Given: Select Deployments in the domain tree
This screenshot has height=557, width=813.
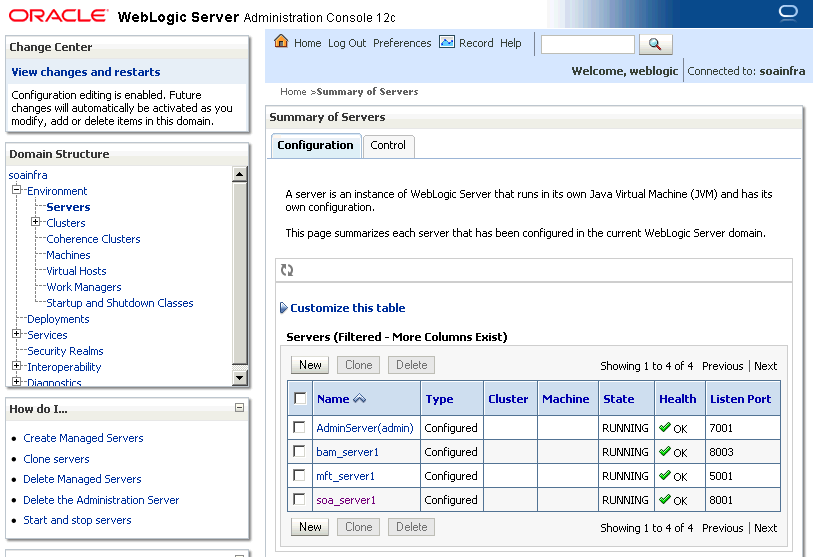Looking at the screenshot, I should (58, 319).
